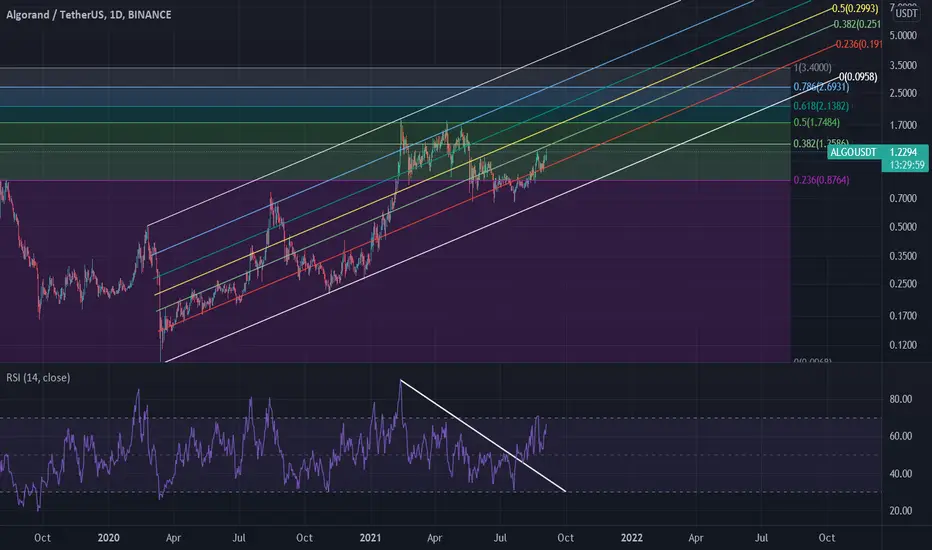
Task: Select the 1(3.4000) Fibonacci level label
Action: click(x=813, y=67)
